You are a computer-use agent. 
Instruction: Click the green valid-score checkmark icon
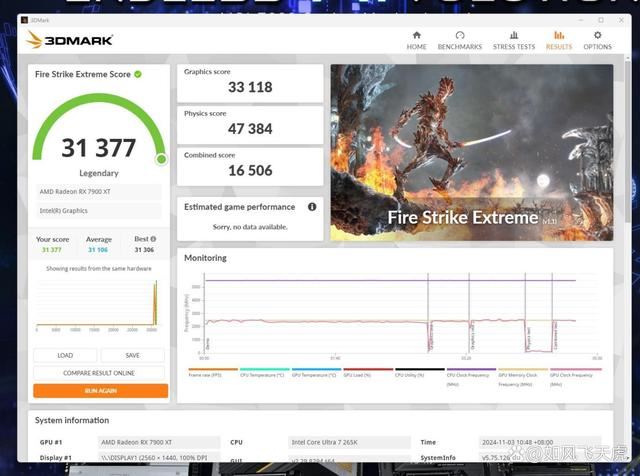pyautogui.click(x=138, y=74)
